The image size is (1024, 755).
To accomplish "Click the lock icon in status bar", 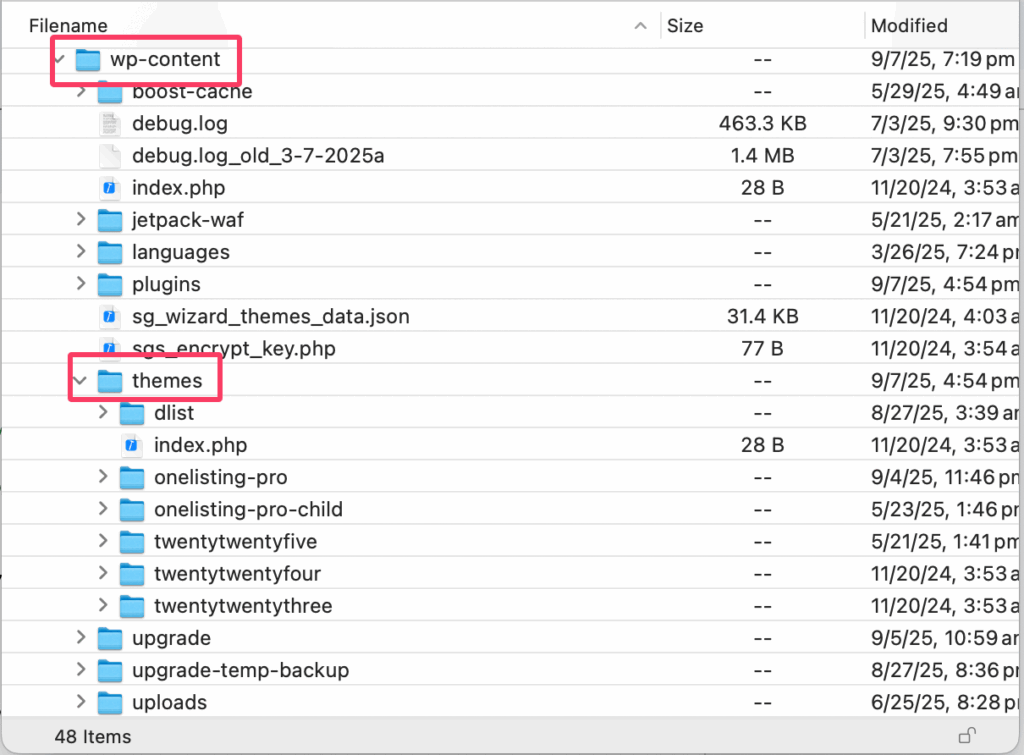I will (966, 737).
